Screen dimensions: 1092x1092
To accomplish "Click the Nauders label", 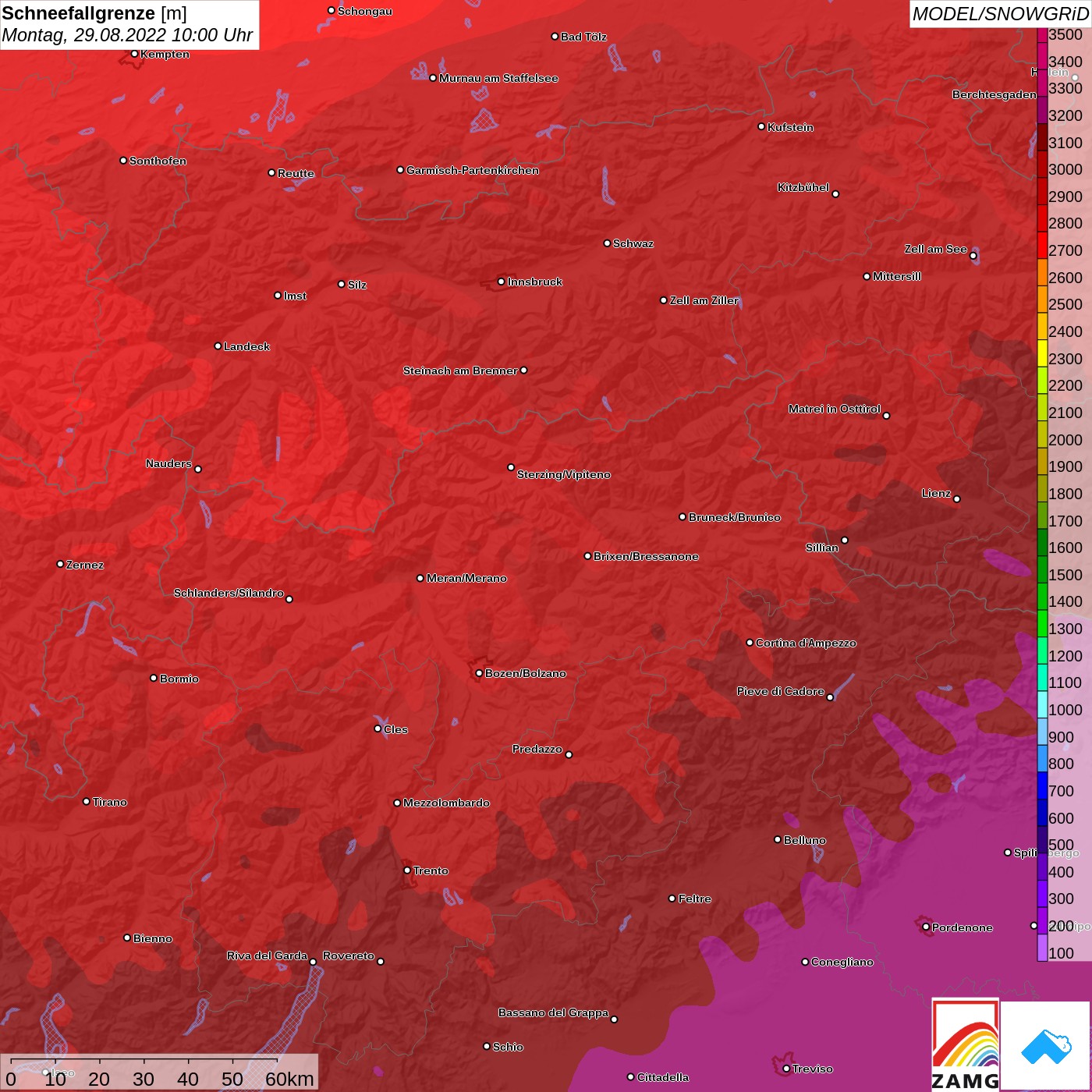I will pos(168,463).
